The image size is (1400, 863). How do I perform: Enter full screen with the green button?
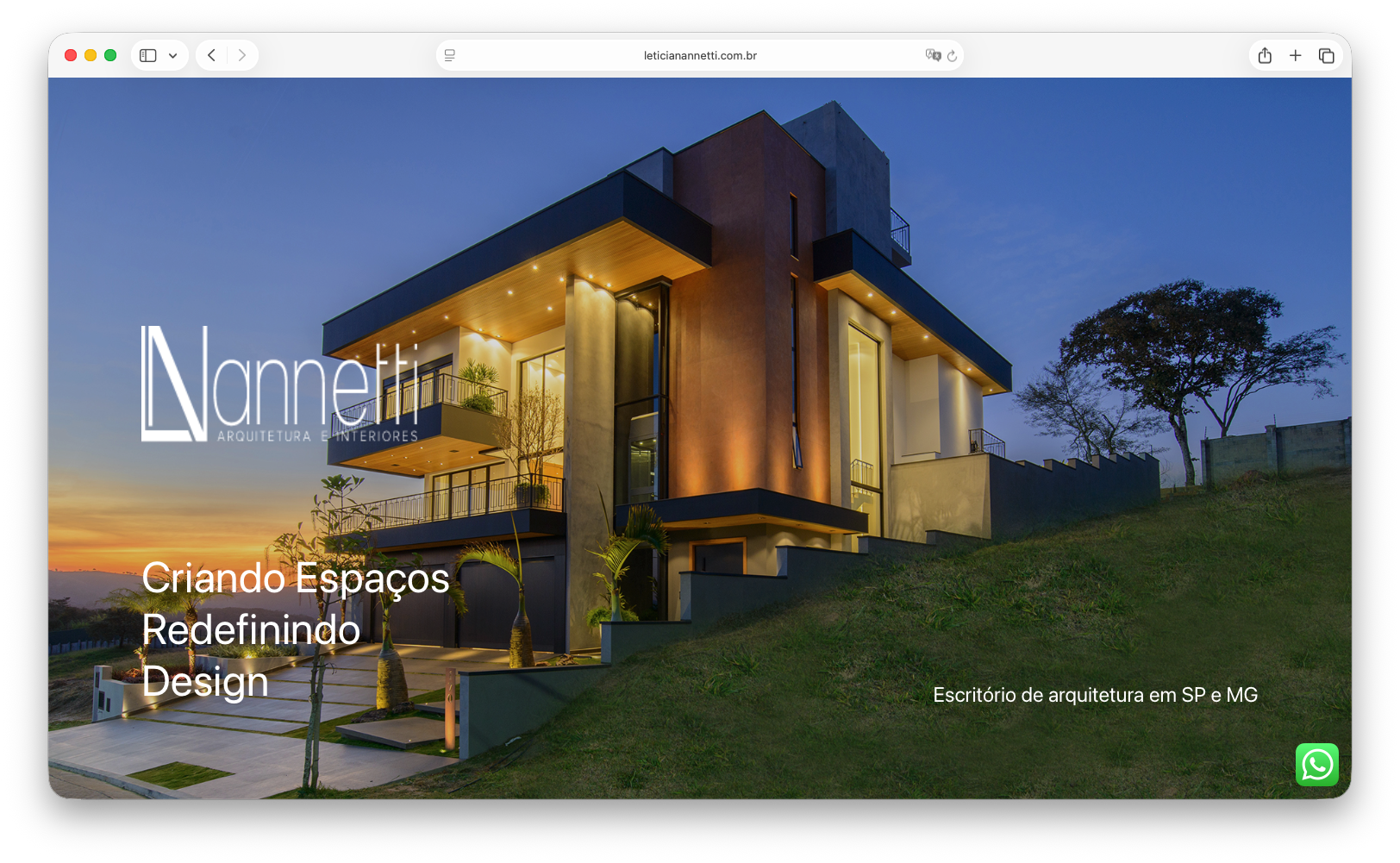[x=110, y=55]
